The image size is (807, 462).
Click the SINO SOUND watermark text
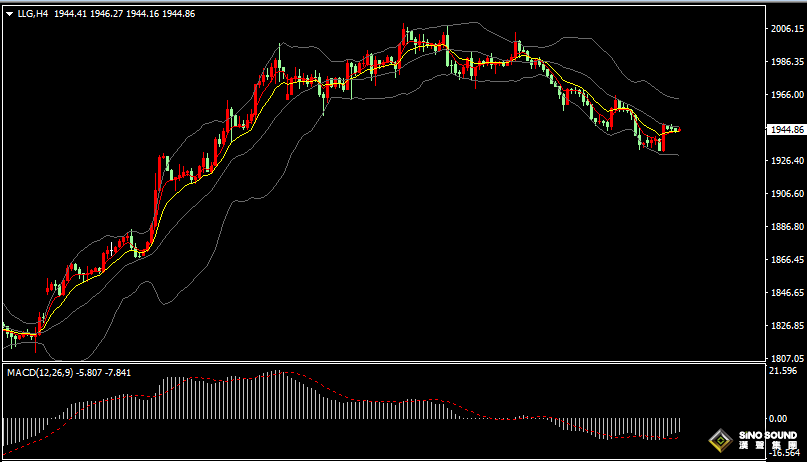[x=766, y=436]
